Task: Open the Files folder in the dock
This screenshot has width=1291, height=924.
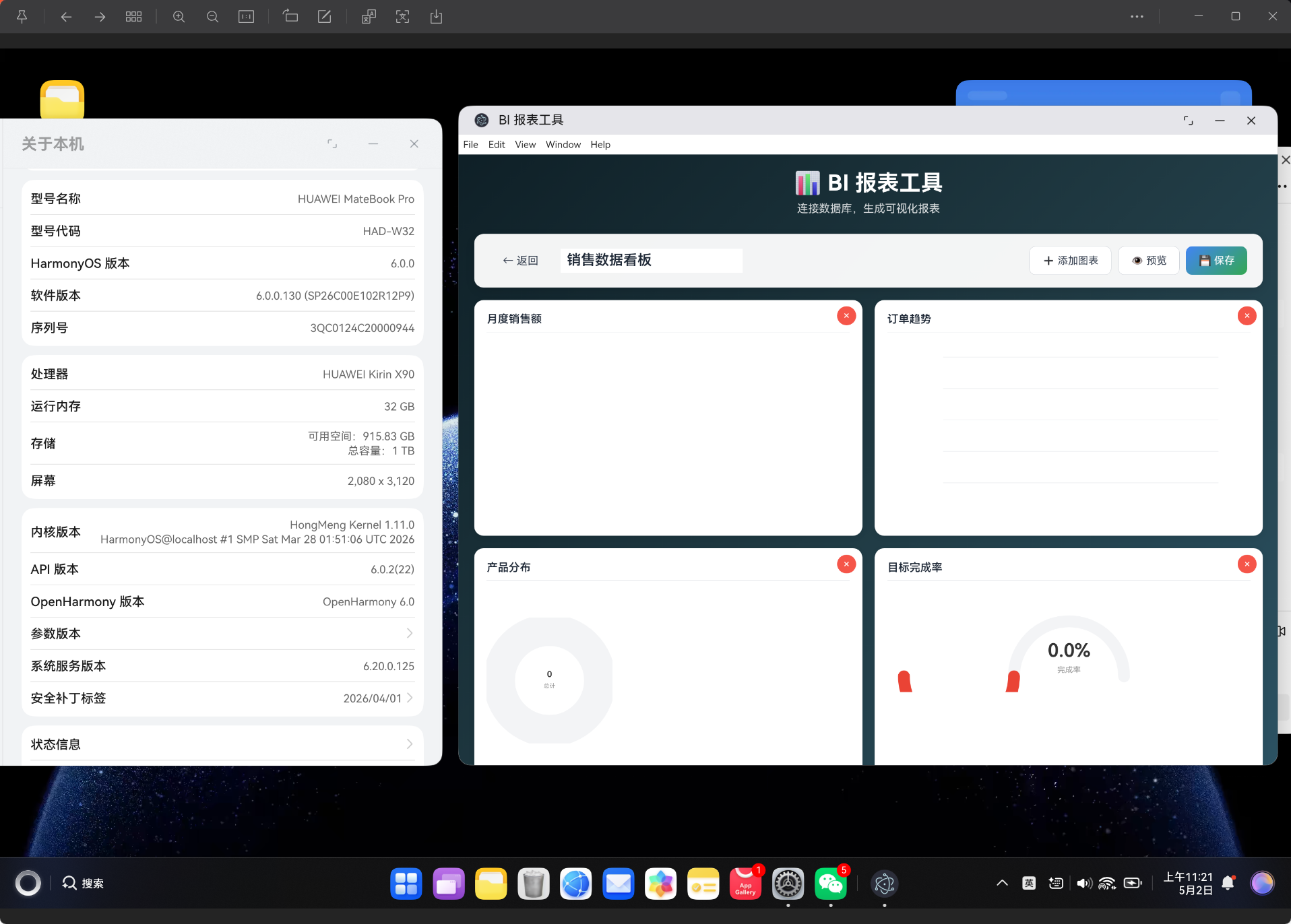Action: pos(491,884)
